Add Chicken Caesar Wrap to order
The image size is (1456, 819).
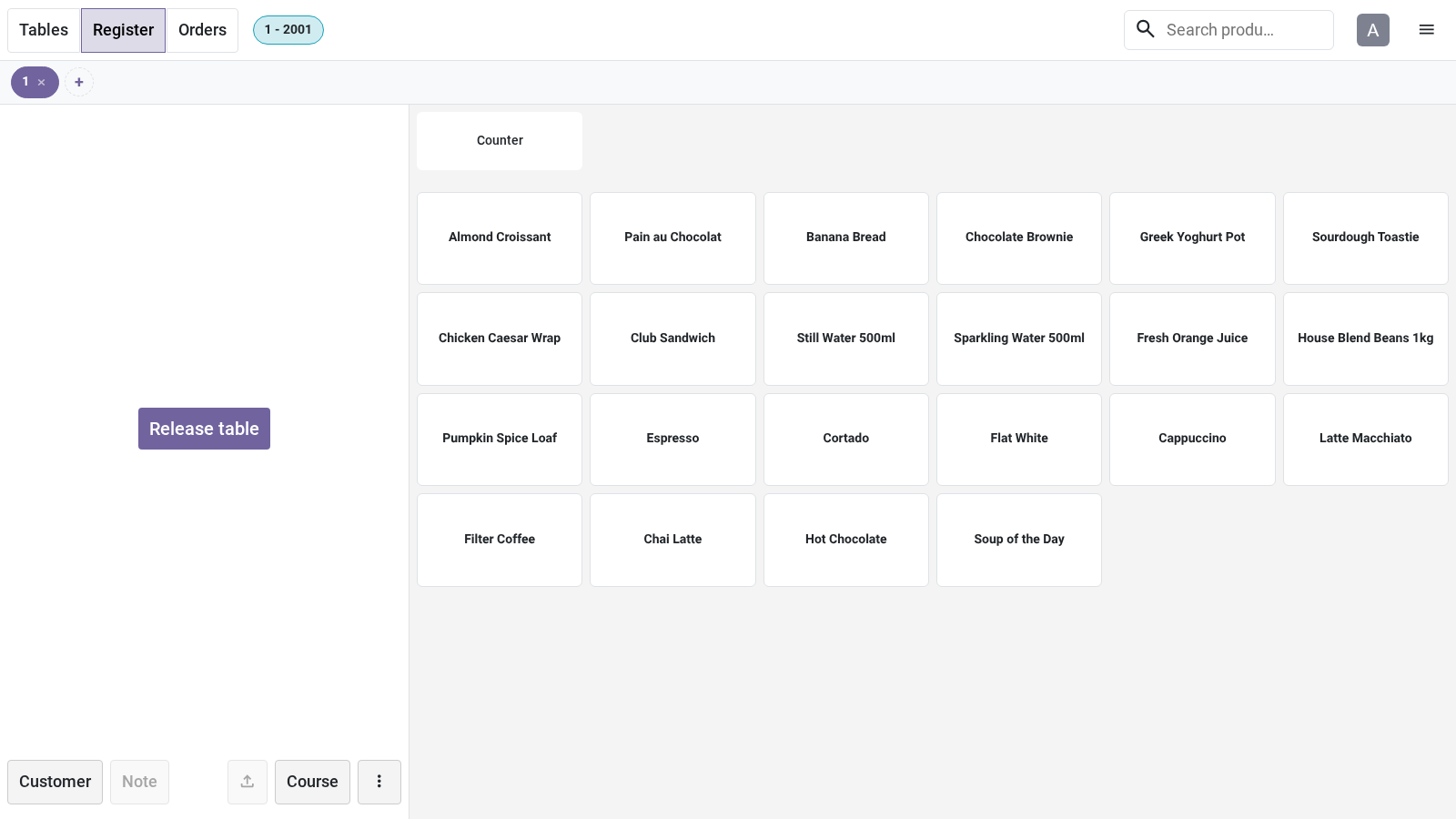point(500,339)
